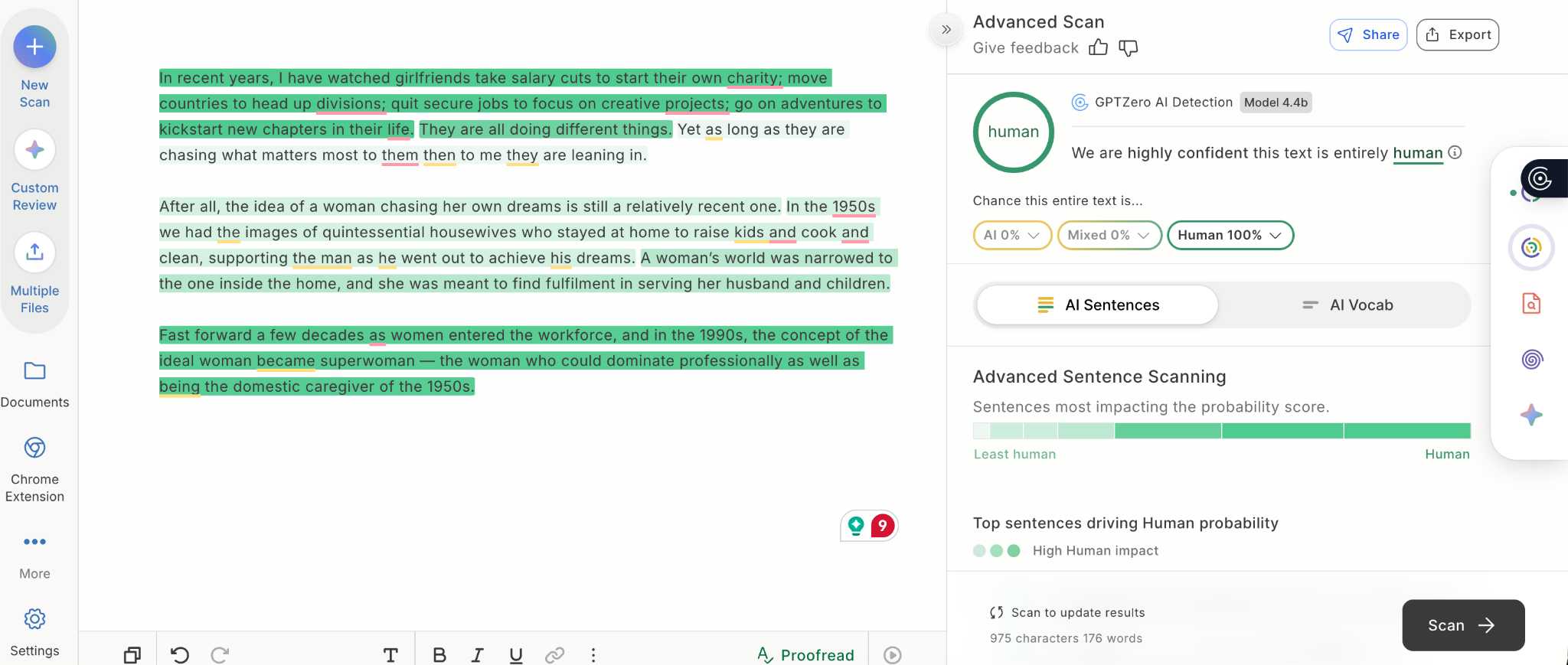Screen dimensions: 1568x665
Task: Click the Model 4.4b badge
Action: click(x=1276, y=103)
